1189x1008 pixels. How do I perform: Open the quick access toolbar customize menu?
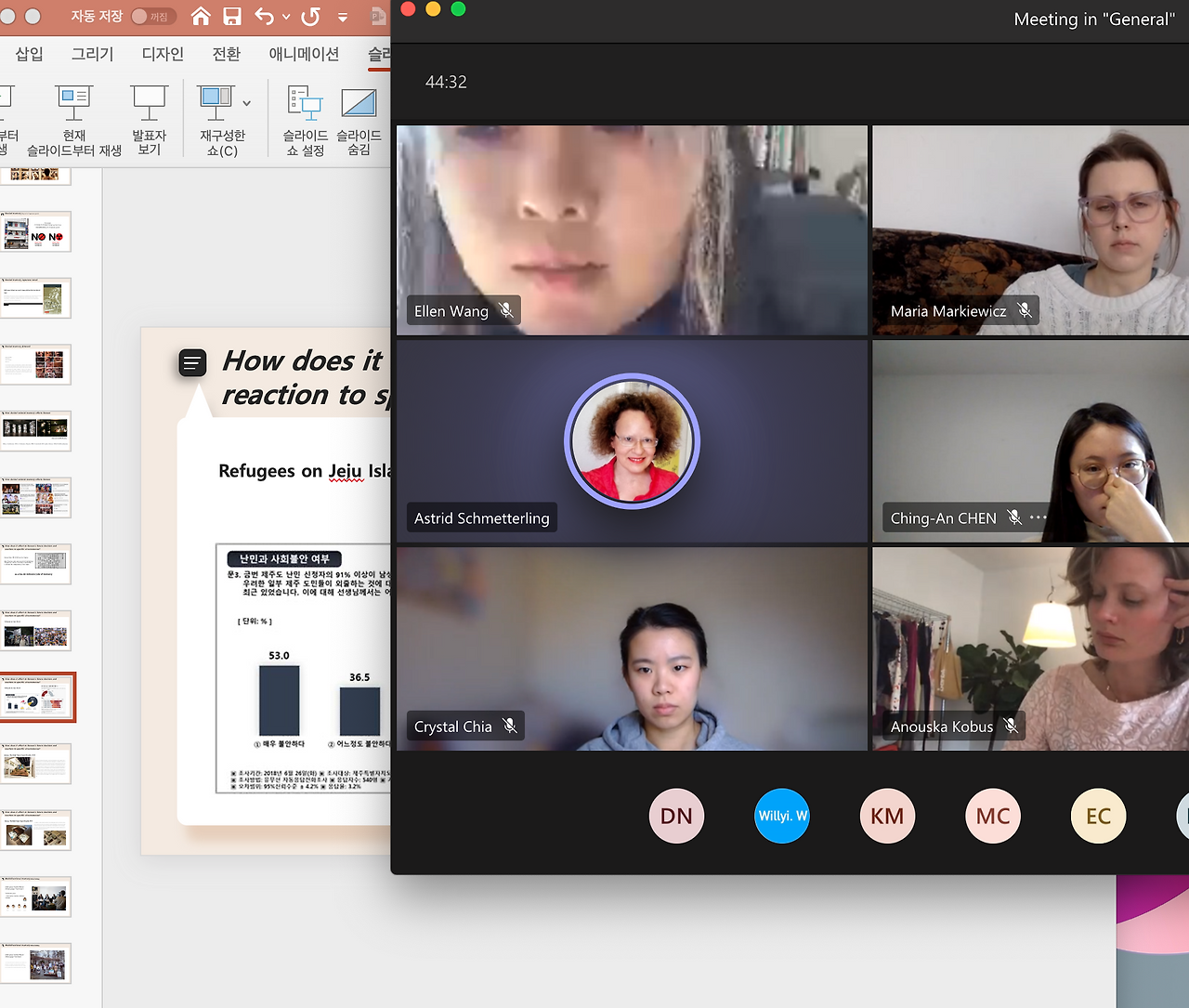[343, 17]
